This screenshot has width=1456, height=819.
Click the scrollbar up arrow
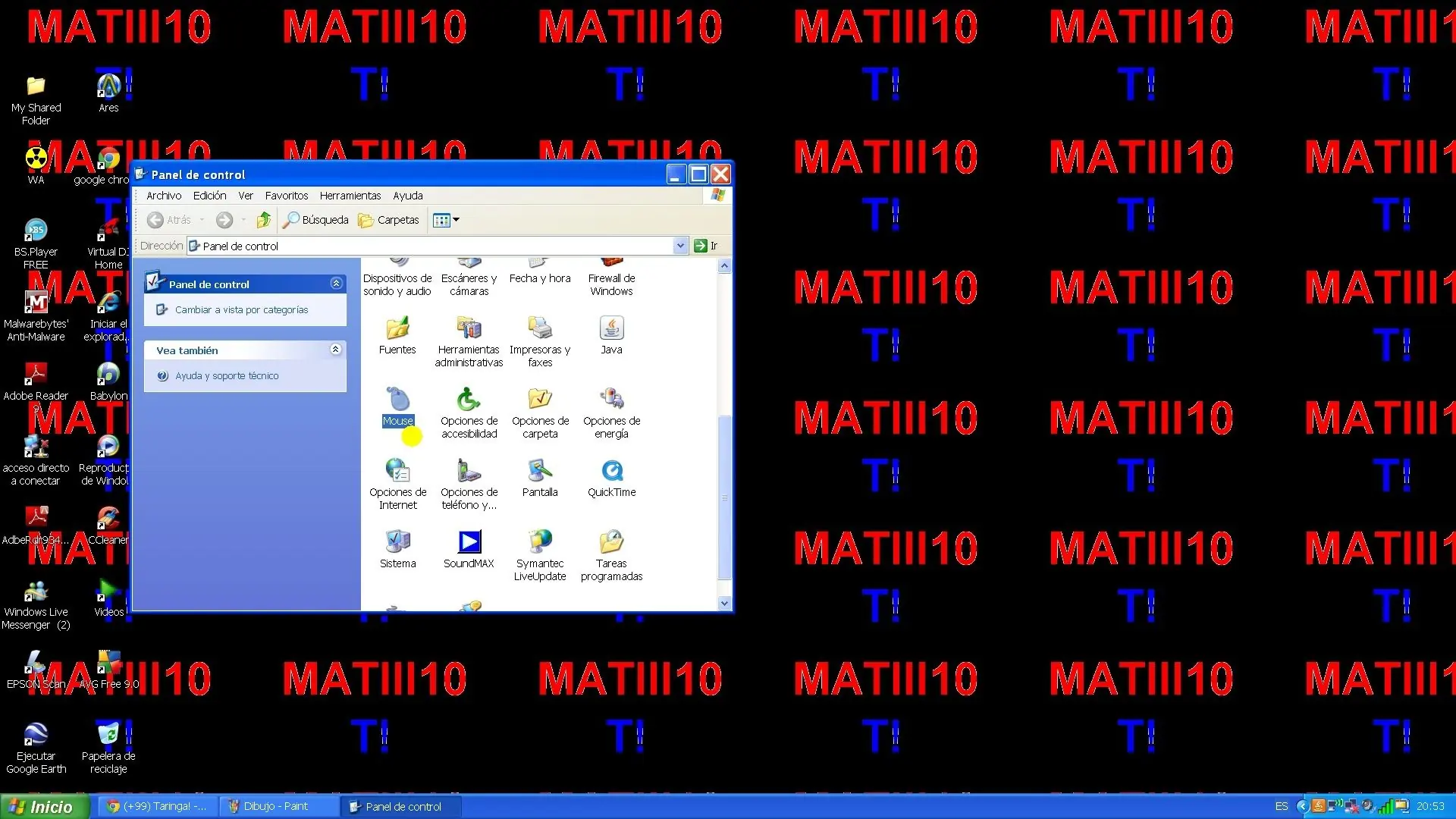(x=724, y=266)
